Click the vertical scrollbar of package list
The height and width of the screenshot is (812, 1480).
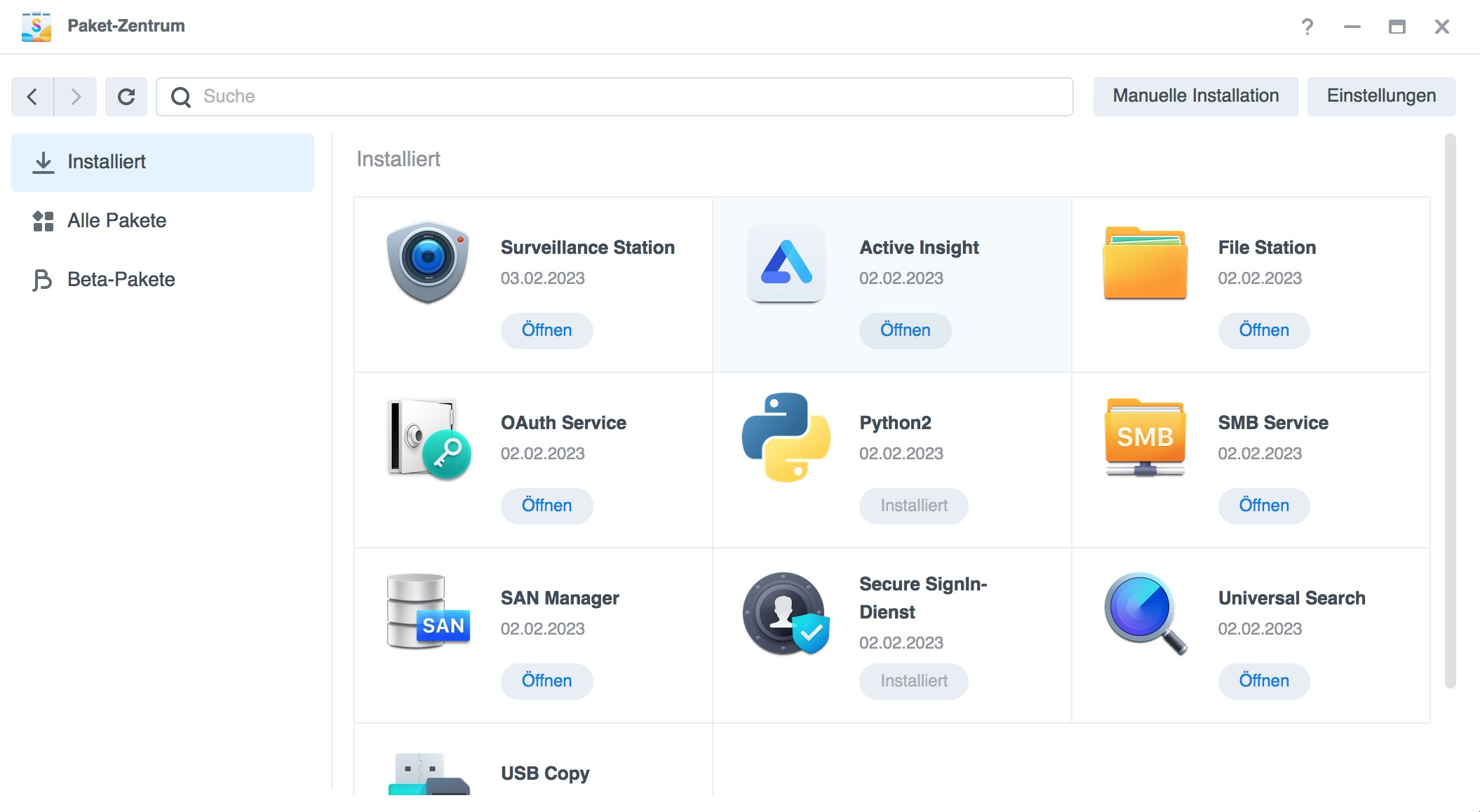(1450, 410)
